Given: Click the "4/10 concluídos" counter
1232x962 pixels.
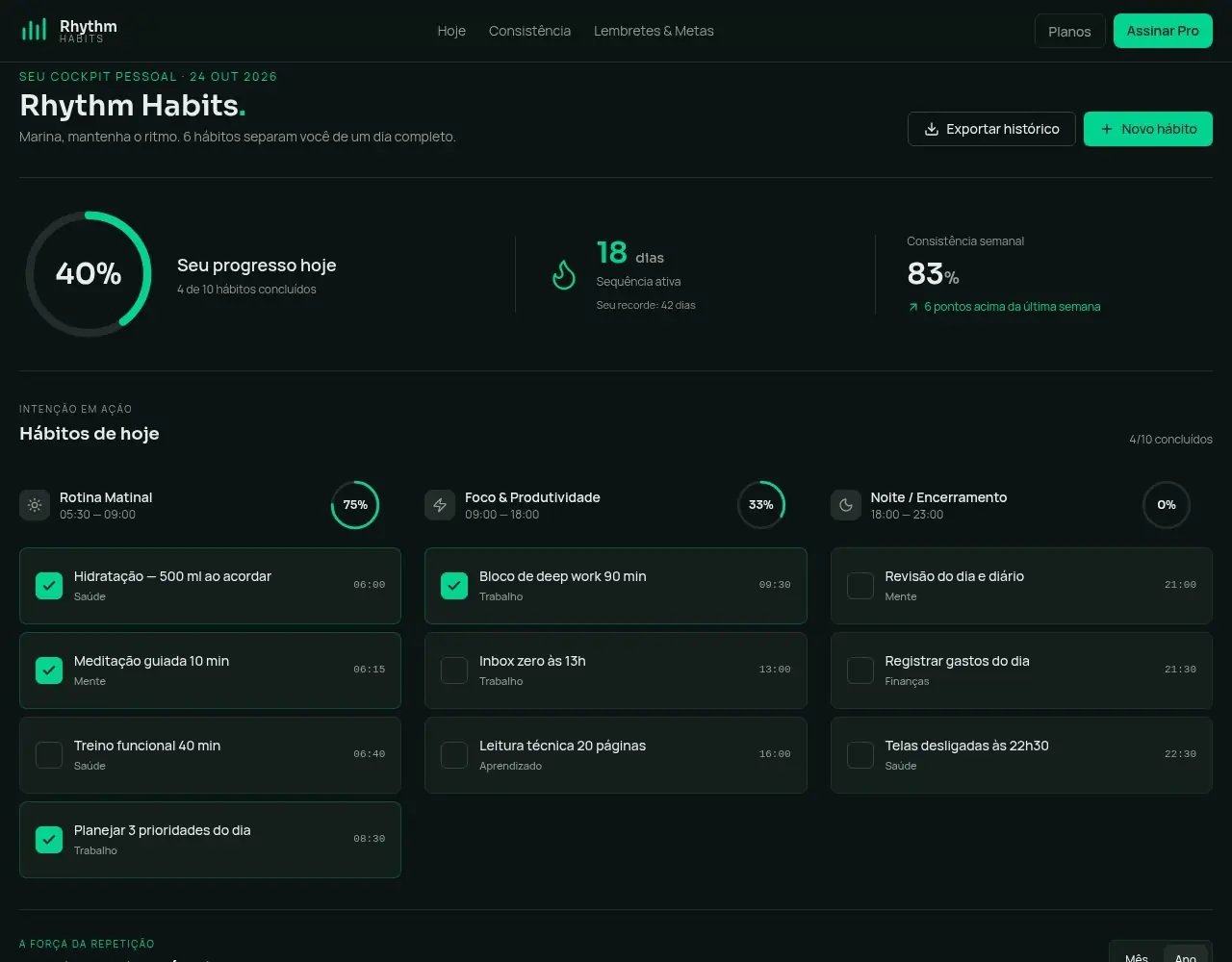Looking at the screenshot, I should pyautogui.click(x=1170, y=440).
